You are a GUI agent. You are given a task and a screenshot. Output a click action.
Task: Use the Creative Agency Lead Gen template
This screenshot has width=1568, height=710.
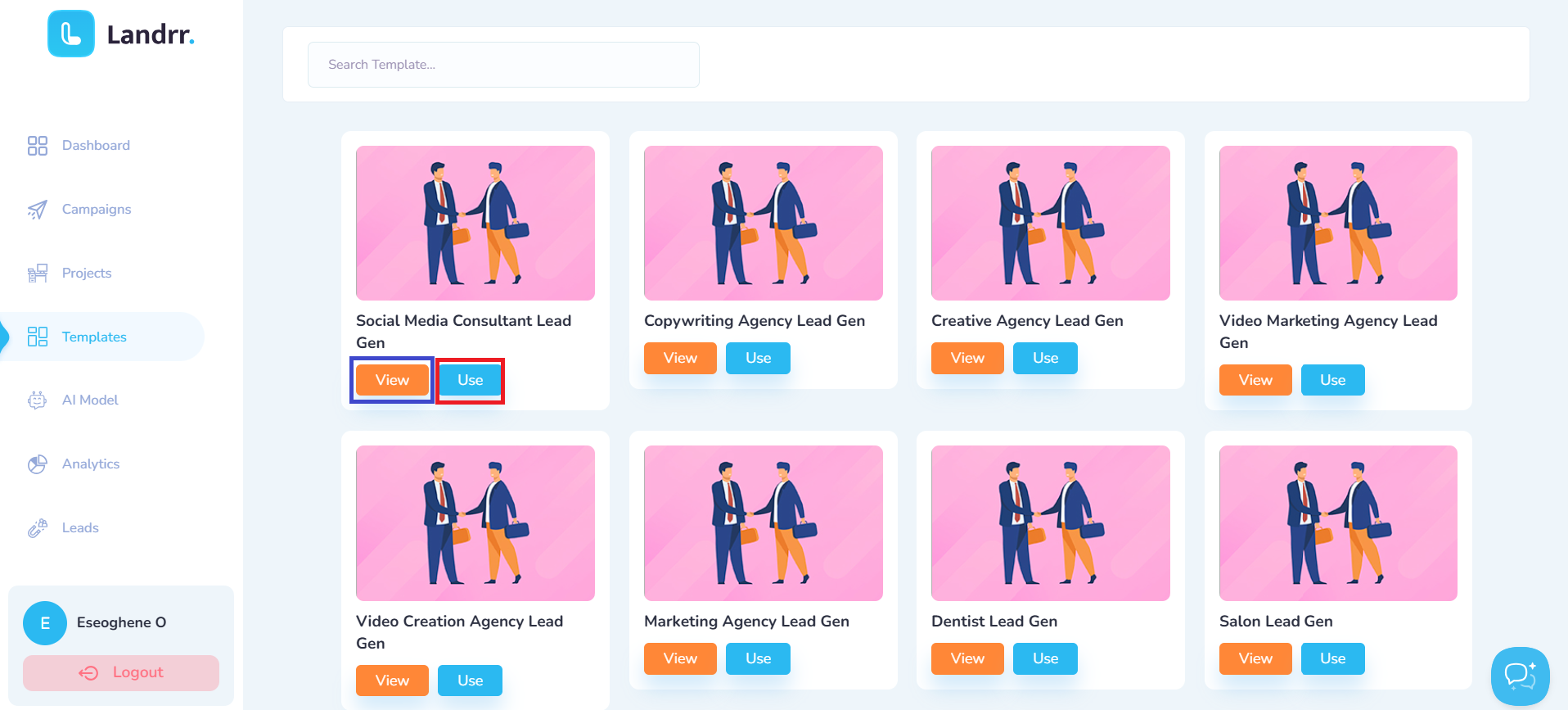[1045, 358]
